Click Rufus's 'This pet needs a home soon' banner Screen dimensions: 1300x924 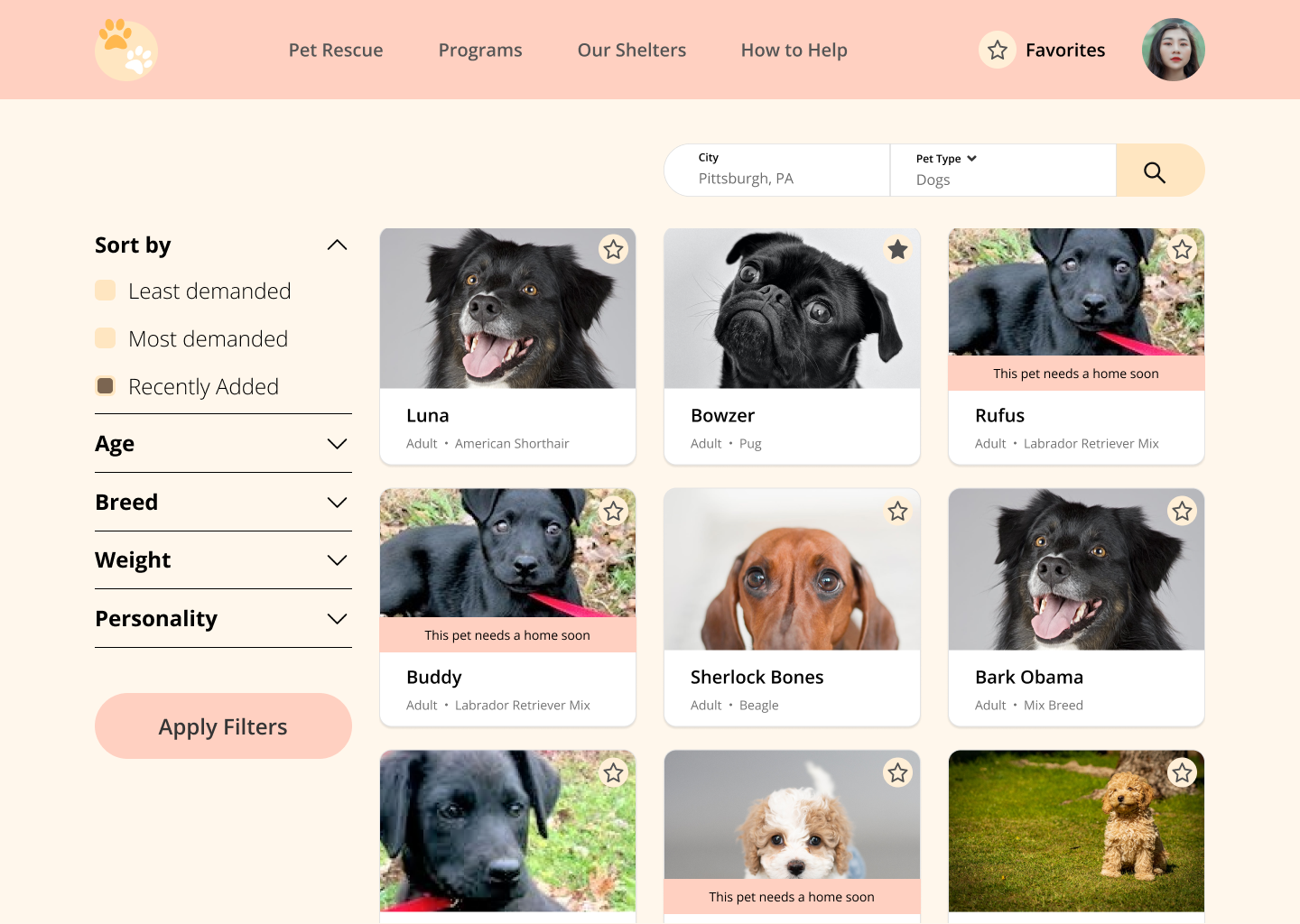tap(1076, 374)
